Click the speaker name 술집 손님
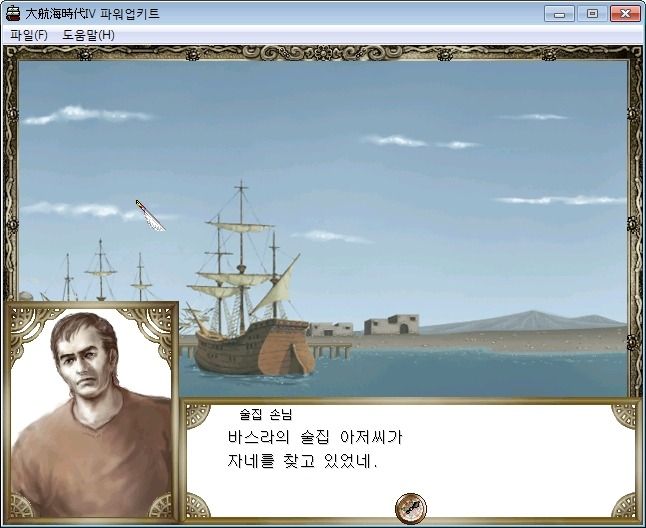 [x=266, y=414]
